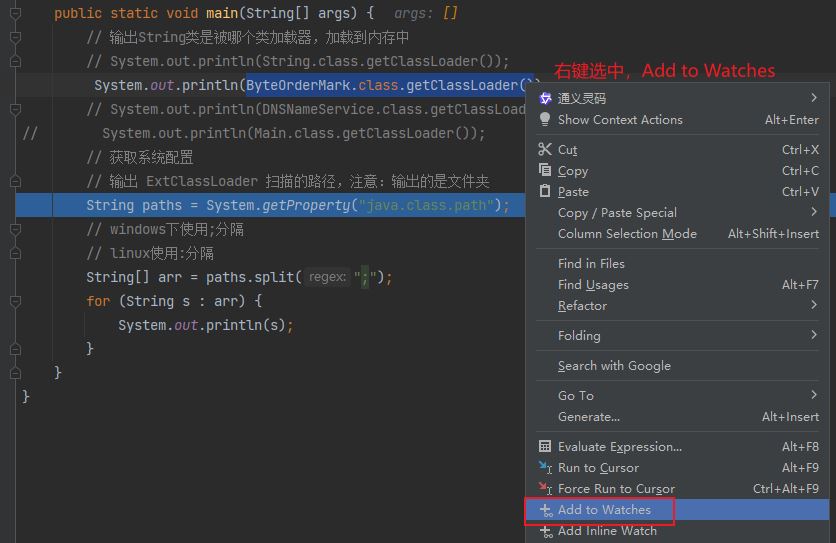Click the Evaluate Expression calculator icon
Screen dimensions: 836x543
click(545, 446)
